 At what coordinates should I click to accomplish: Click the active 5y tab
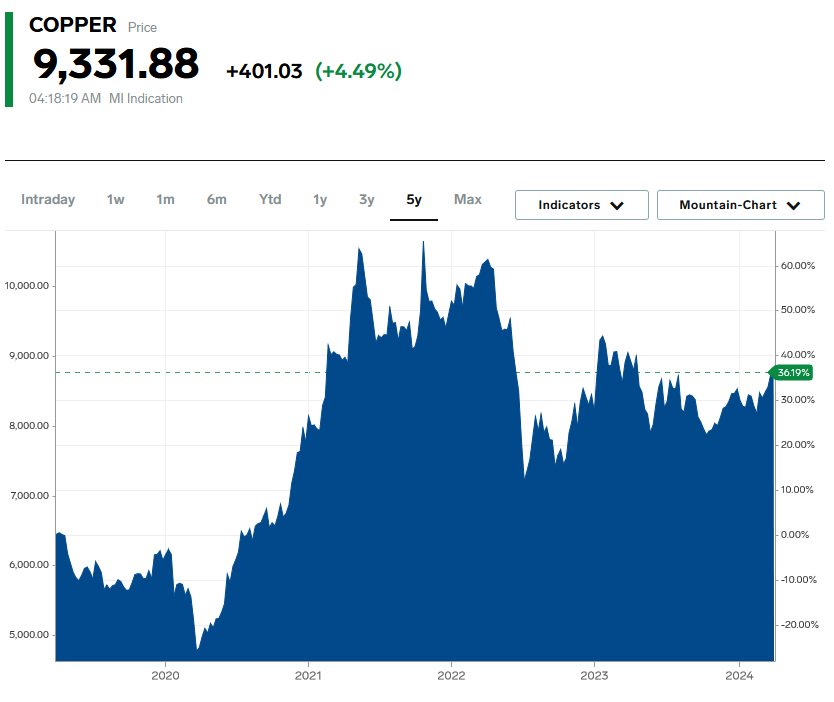pos(414,199)
